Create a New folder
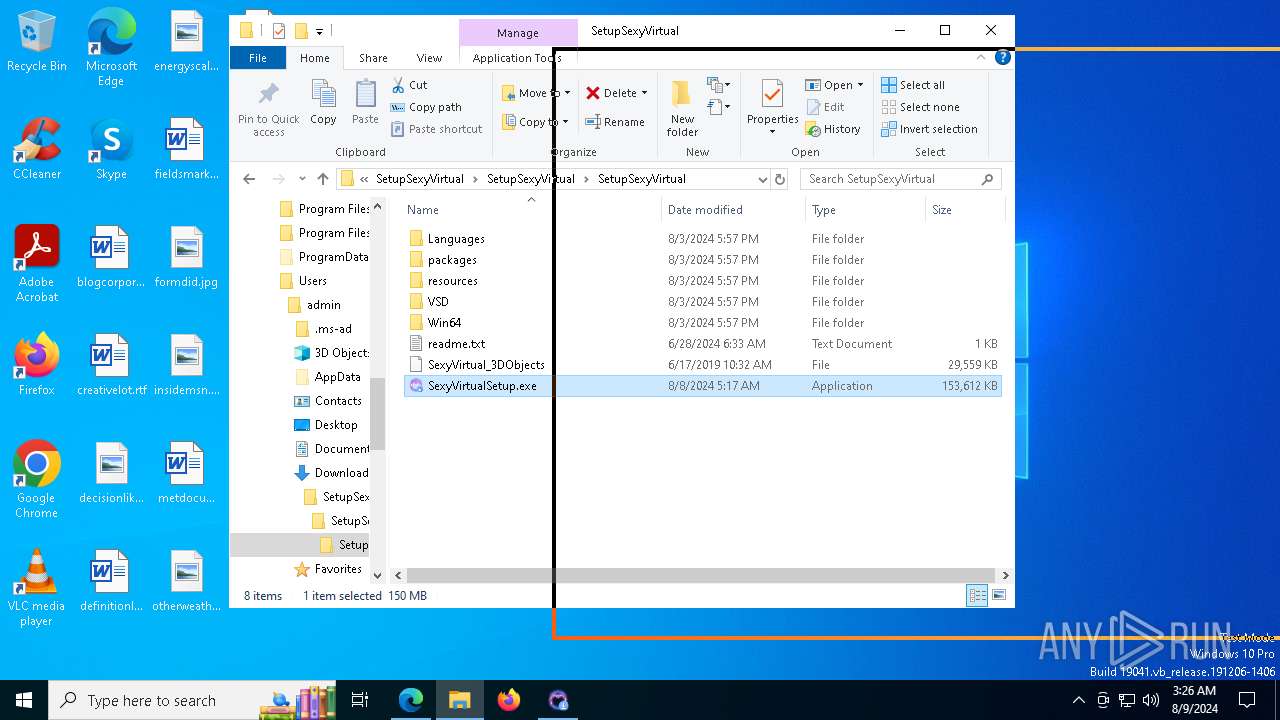Screen dimensions: 1280x720 click(682, 108)
